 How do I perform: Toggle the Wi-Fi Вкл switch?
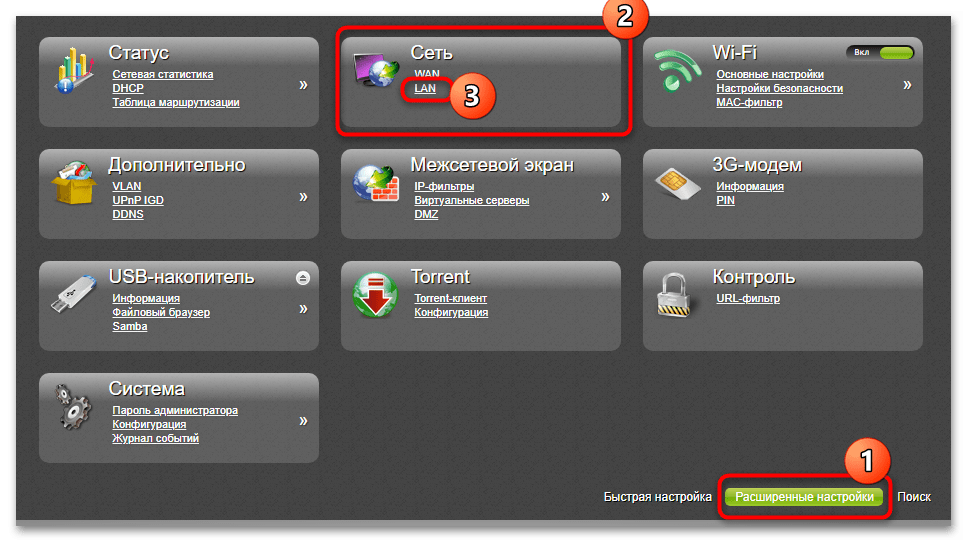(880, 53)
